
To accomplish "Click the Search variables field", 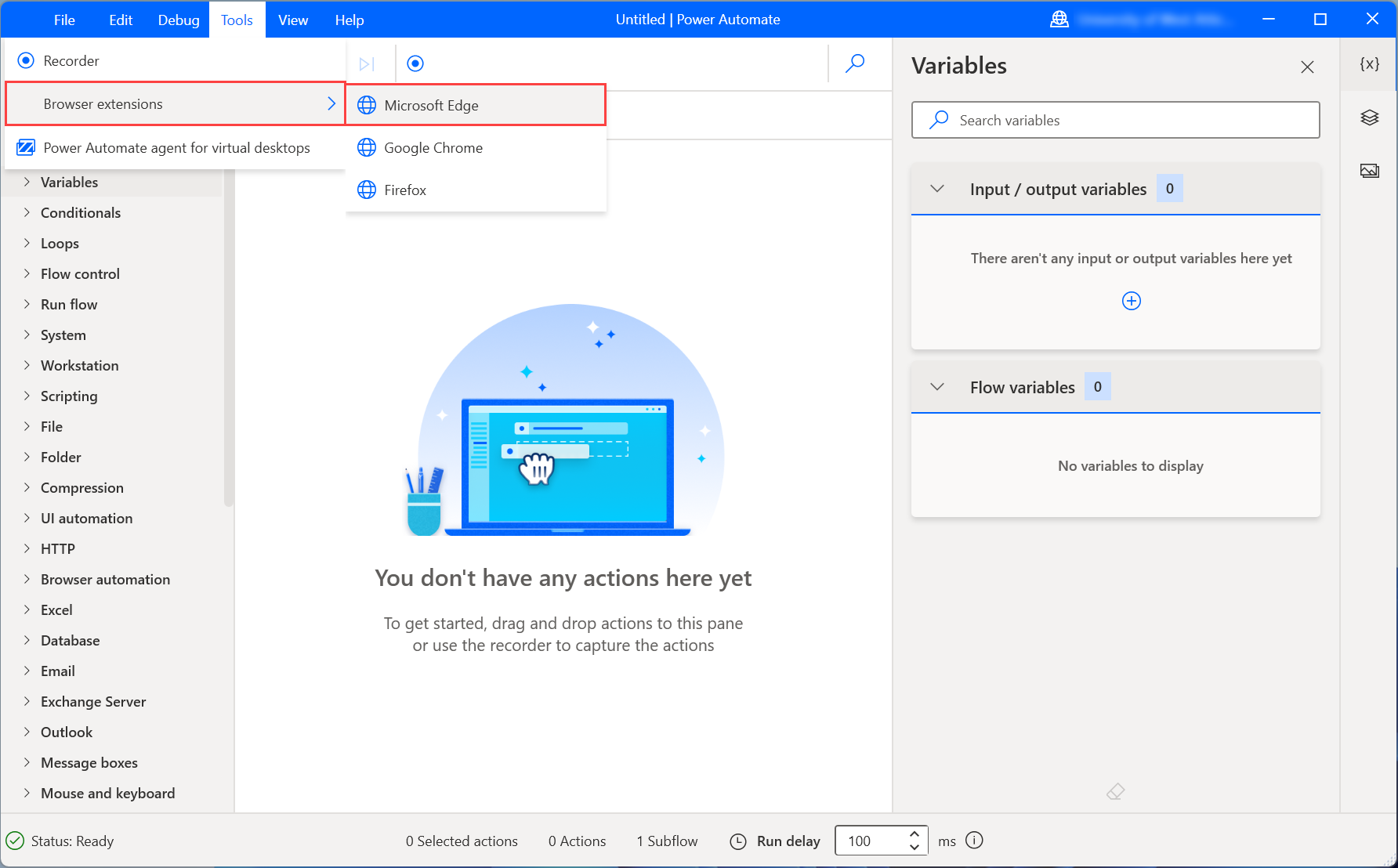I will 1115,120.
